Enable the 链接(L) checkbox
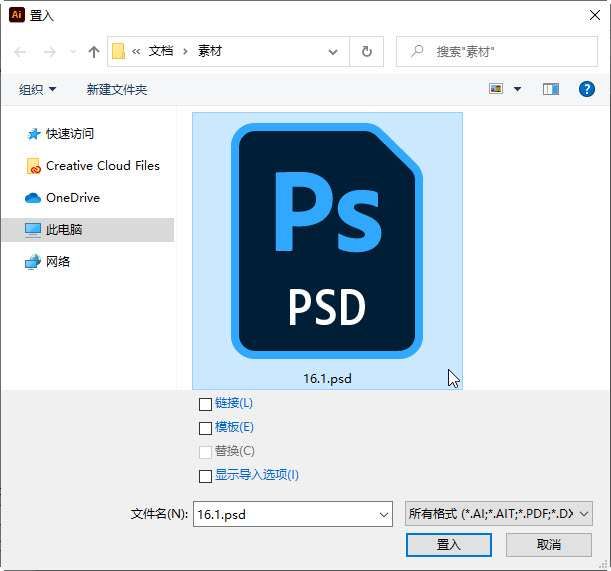The height and width of the screenshot is (571, 611). point(205,404)
